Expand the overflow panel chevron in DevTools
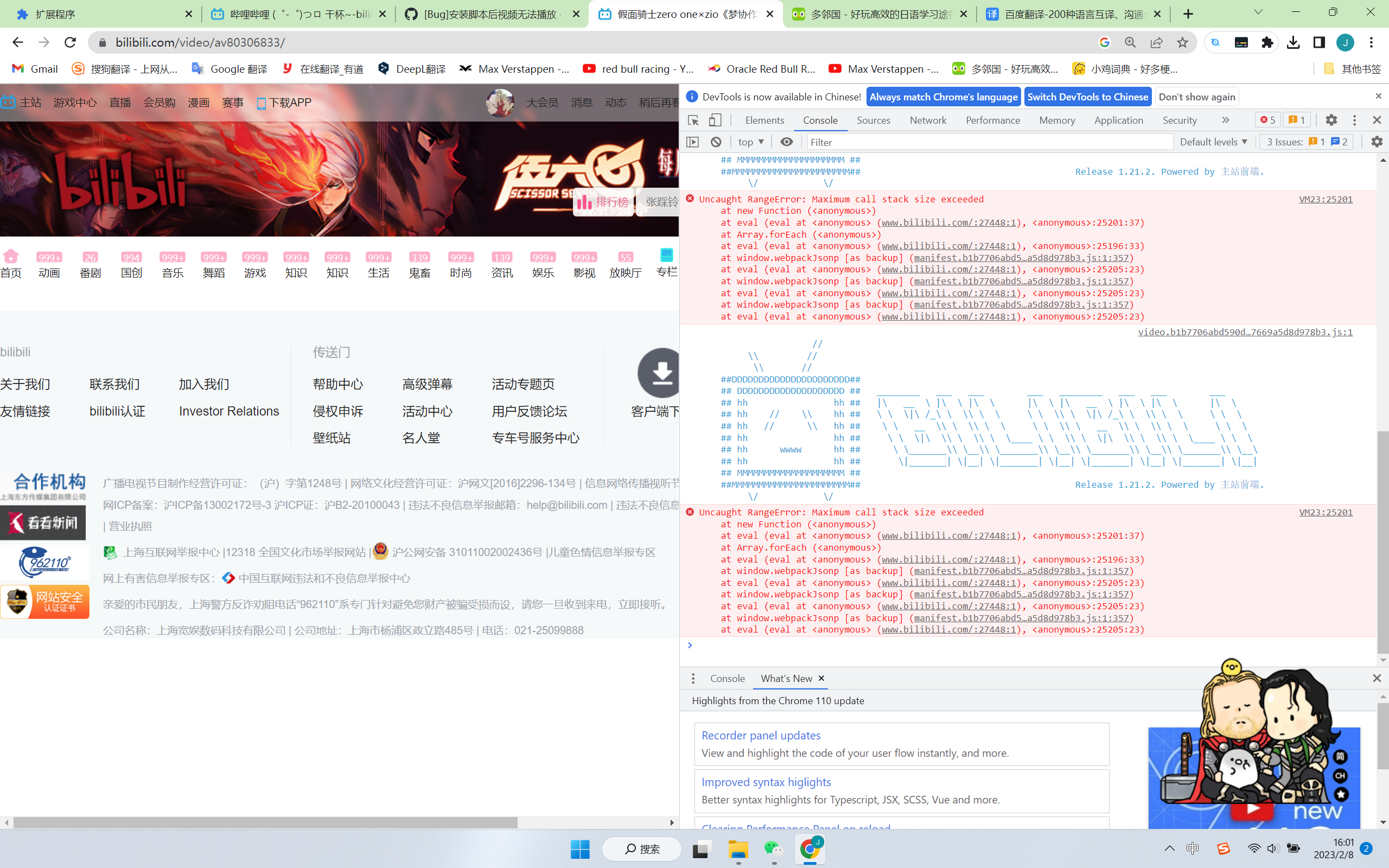Image resolution: width=1389 pixels, height=868 pixels. 1226,120
